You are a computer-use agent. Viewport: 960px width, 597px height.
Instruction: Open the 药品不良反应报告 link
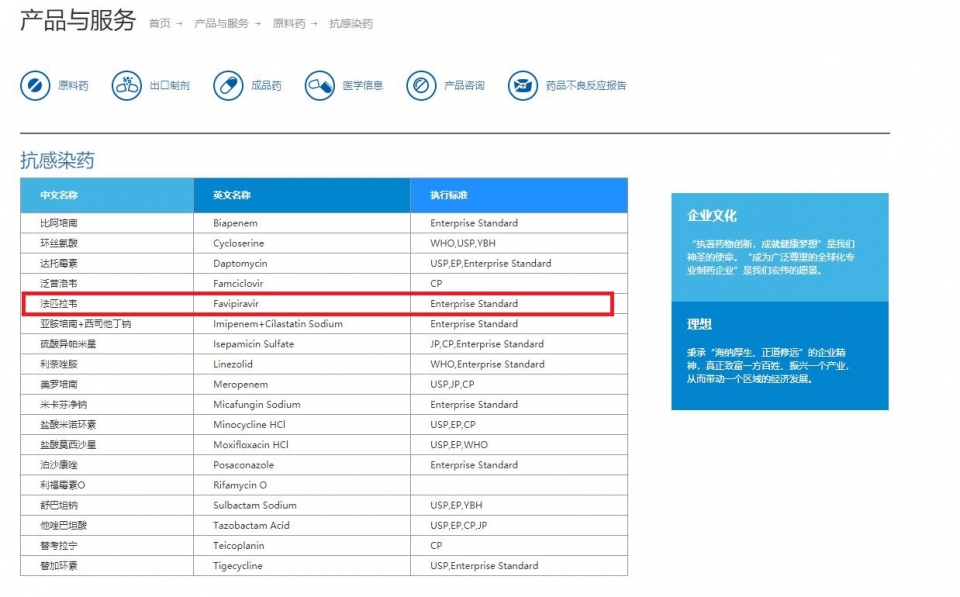[586, 85]
